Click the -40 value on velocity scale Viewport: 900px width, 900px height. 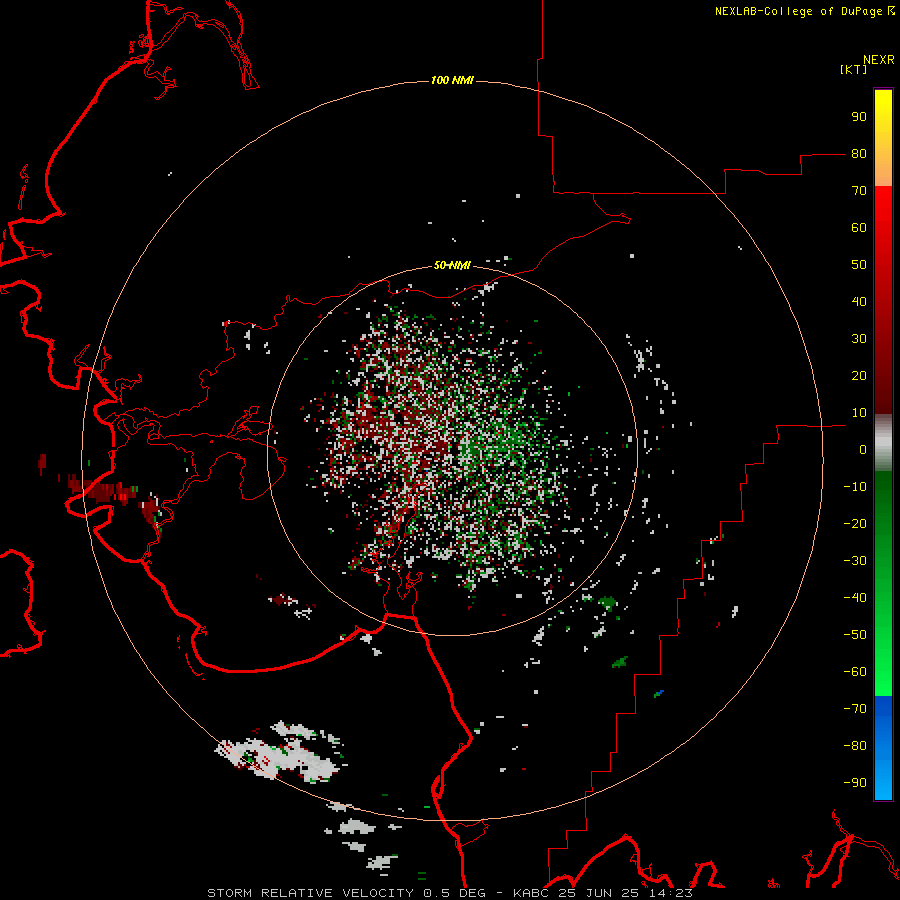pos(855,598)
